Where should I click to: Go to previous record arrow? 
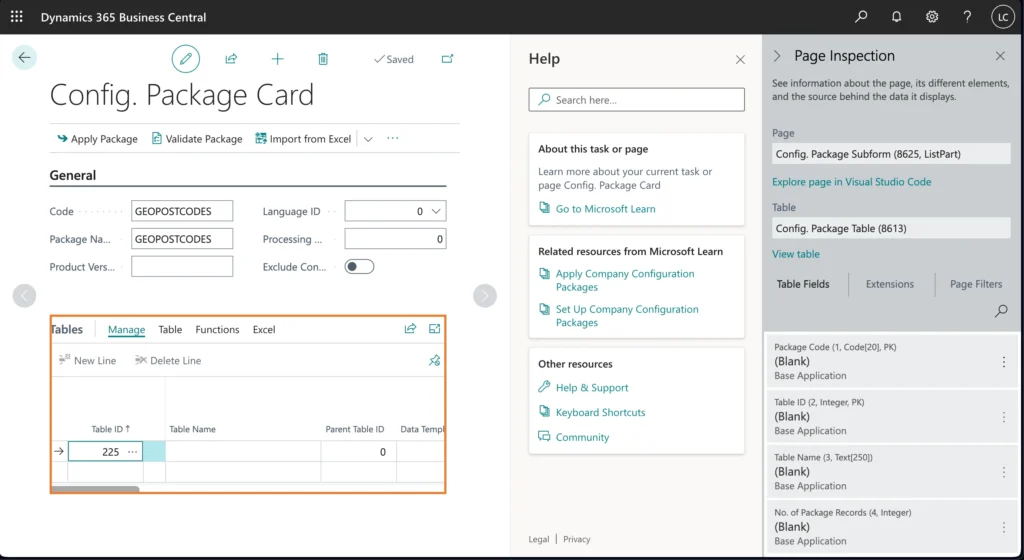click(x=24, y=296)
